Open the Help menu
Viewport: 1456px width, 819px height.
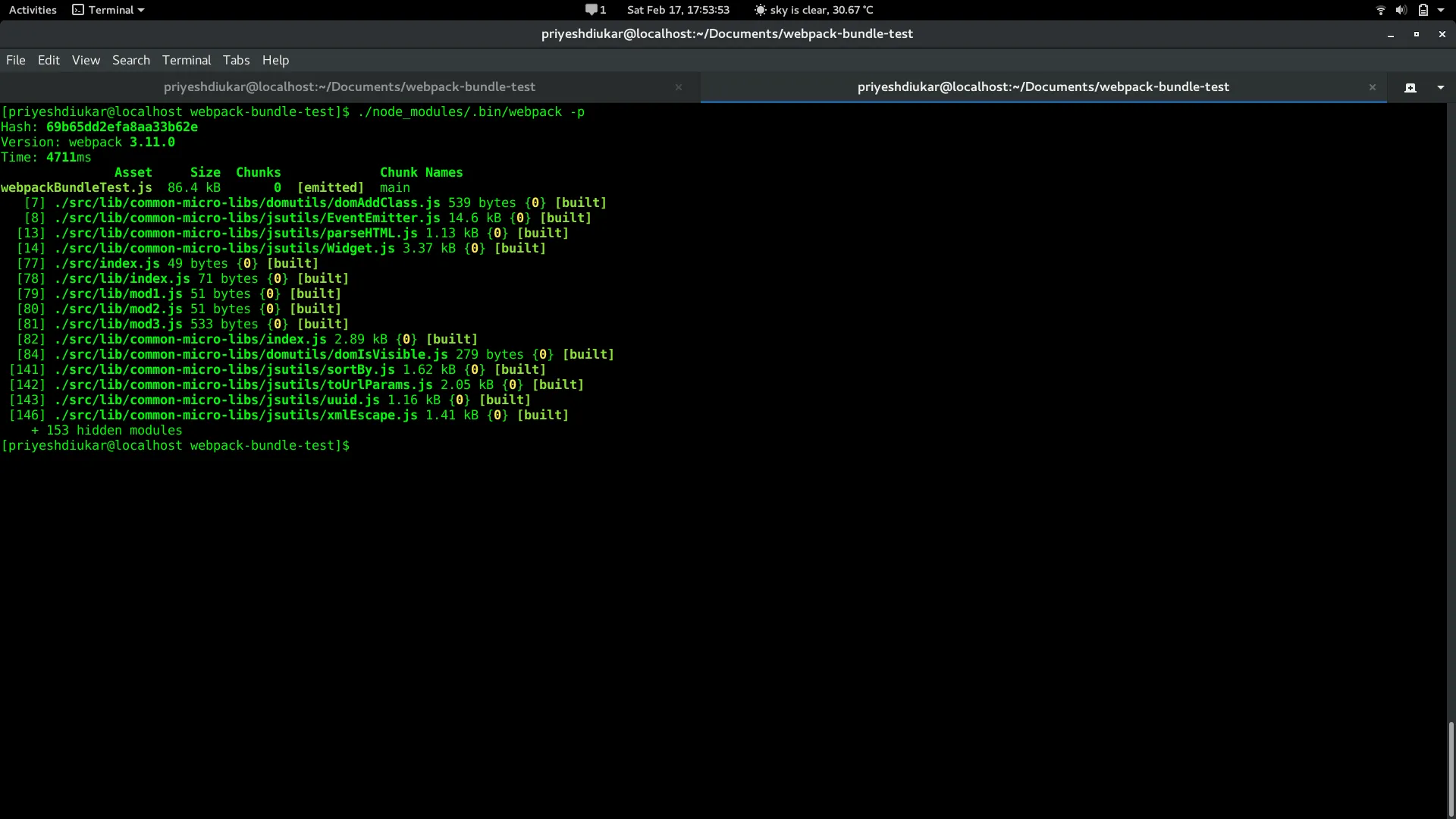click(x=275, y=60)
